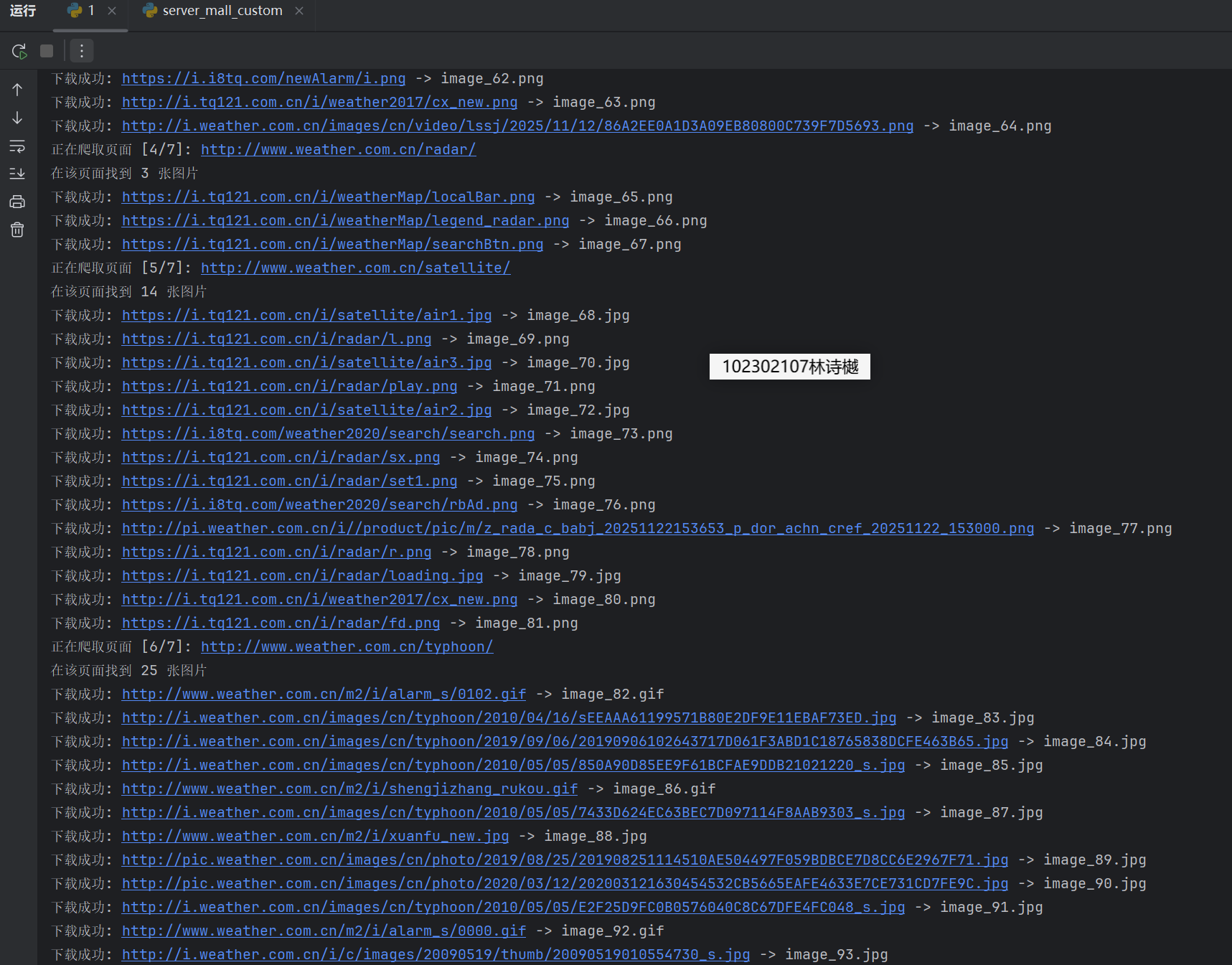Click the down arrow in the console gutter
The height and width of the screenshot is (965, 1232).
pos(17,118)
